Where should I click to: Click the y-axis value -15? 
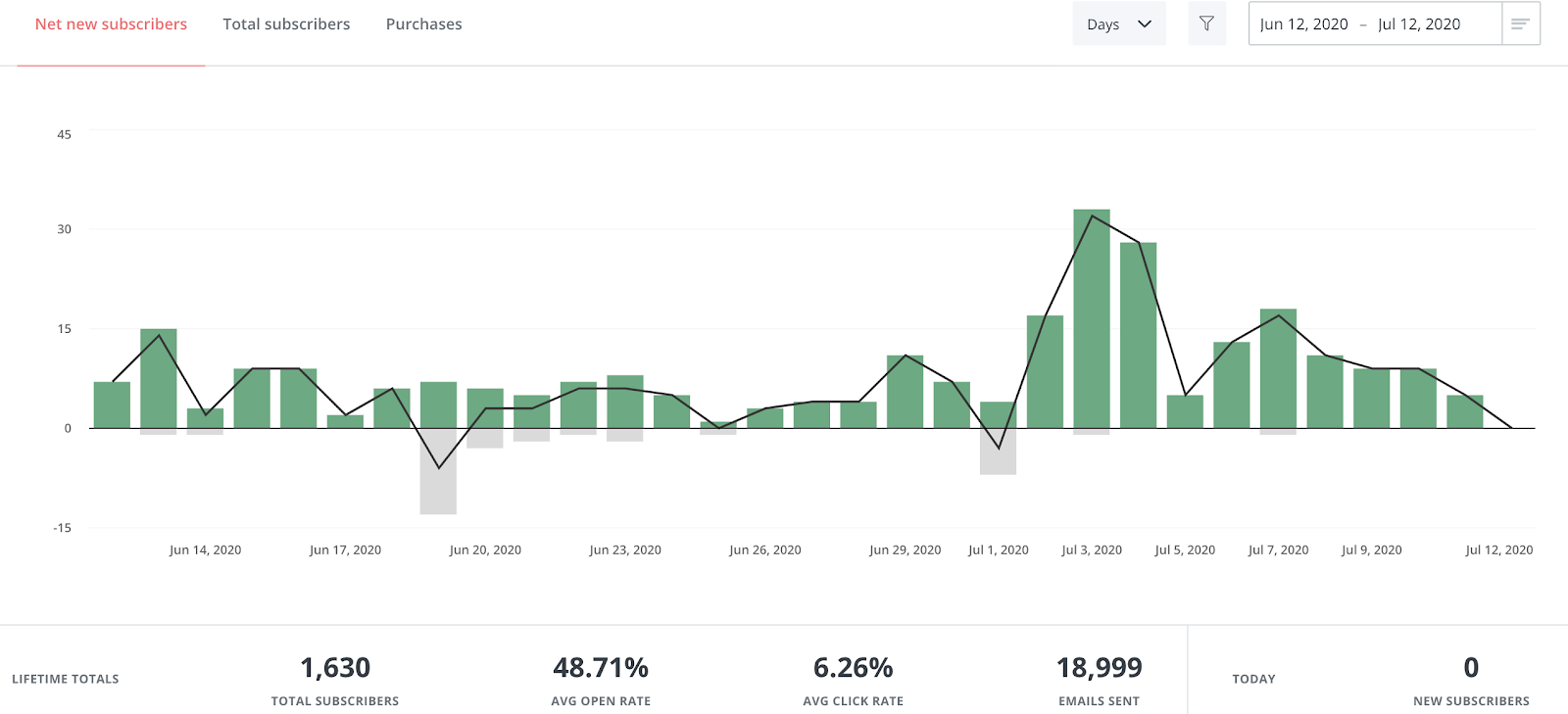[62, 528]
